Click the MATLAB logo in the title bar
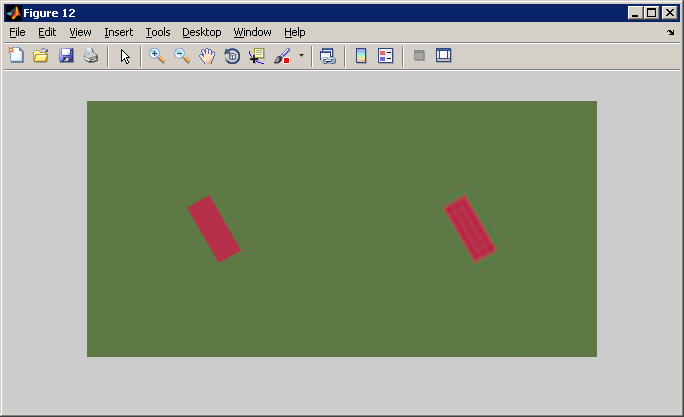The image size is (684, 417). [14, 13]
